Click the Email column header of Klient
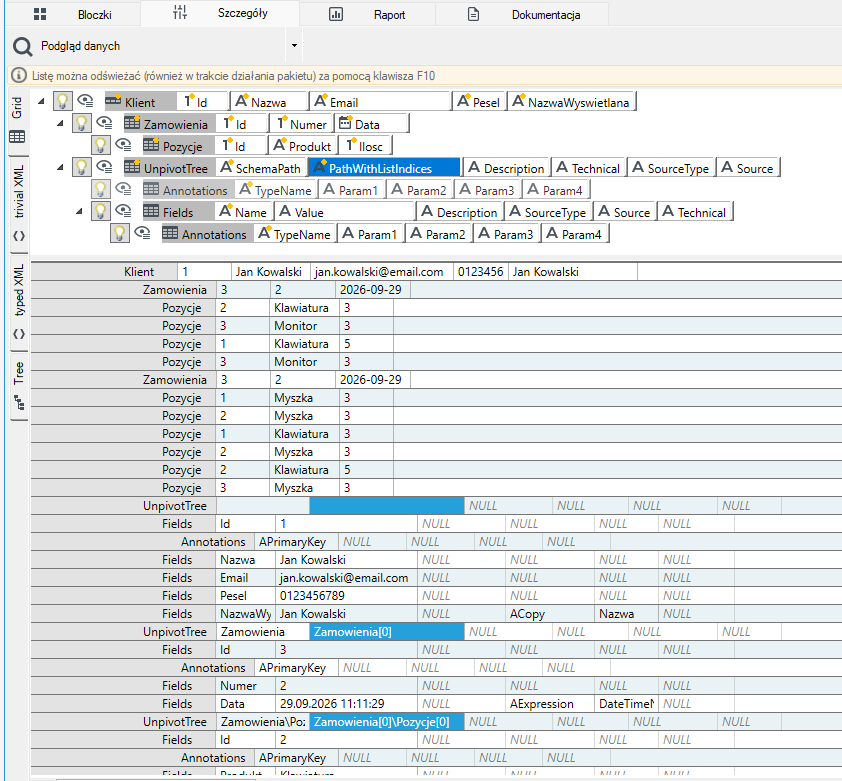 (x=379, y=102)
